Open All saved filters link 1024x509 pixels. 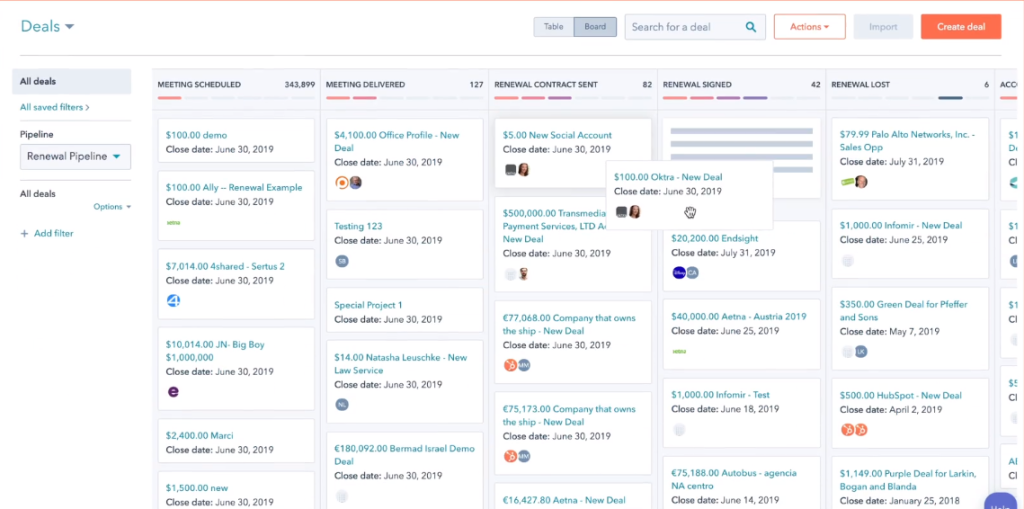click(54, 107)
